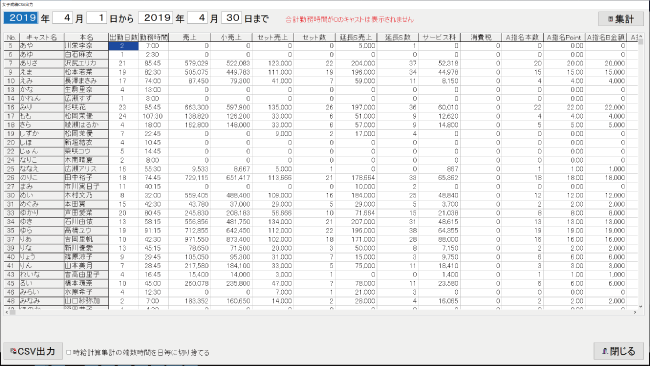
Task: Click the サービス料 column header
Action: coord(439,37)
